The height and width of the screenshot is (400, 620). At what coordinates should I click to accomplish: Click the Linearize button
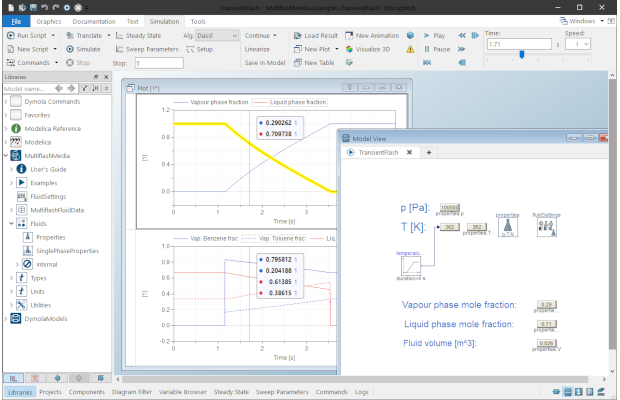point(258,48)
